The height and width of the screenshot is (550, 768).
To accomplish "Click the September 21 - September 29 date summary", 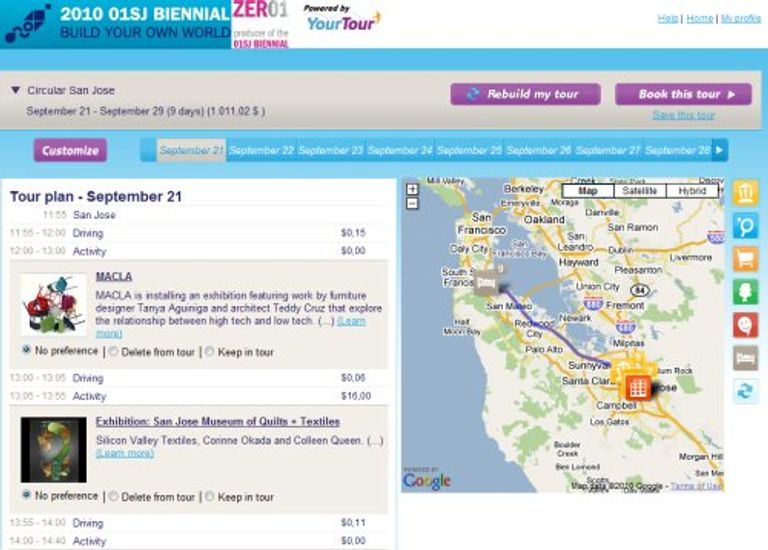I will click(x=145, y=111).
